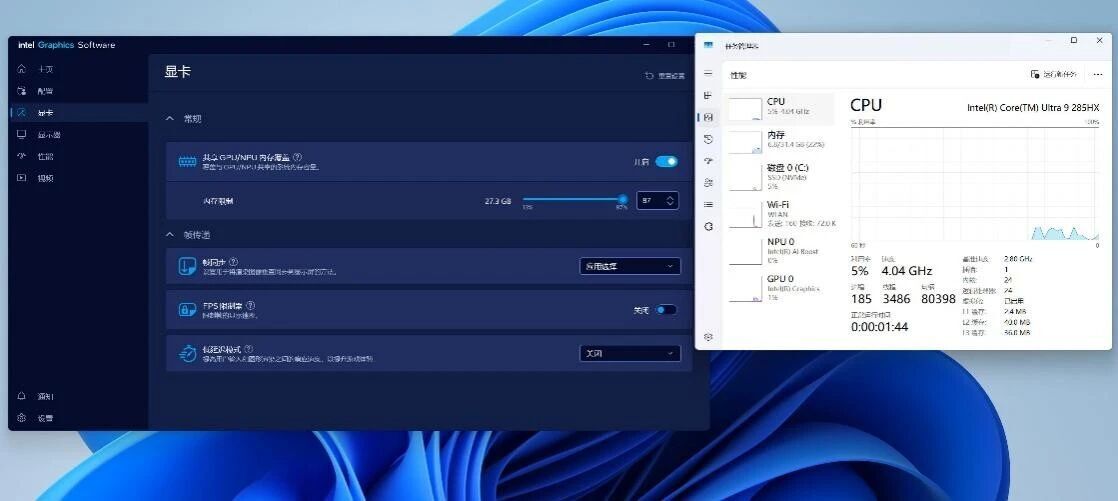Open Processes page icon in Task Manager
The height and width of the screenshot is (501, 1118).
708,95
